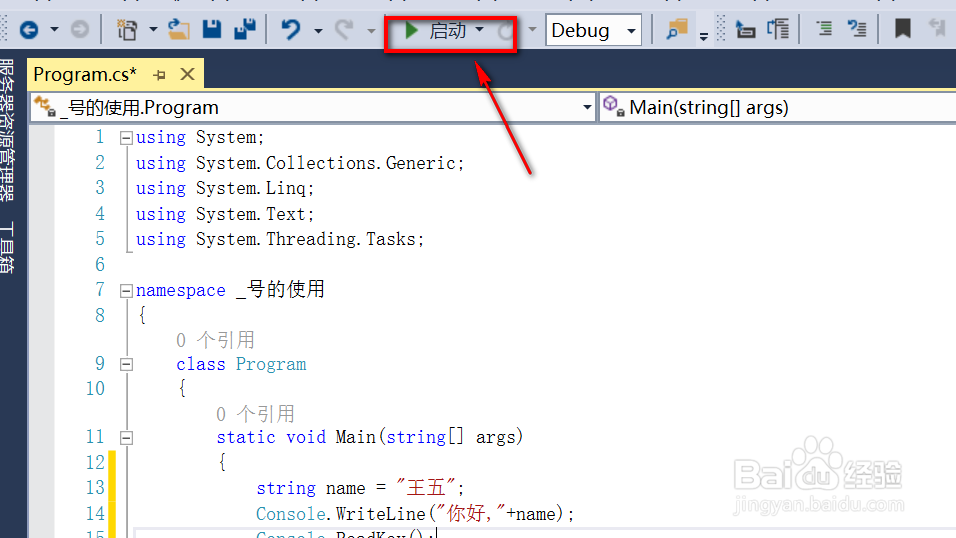This screenshot has height=538, width=956.
Task: Click the second indent-style icon before Comment
Action: [778, 29]
